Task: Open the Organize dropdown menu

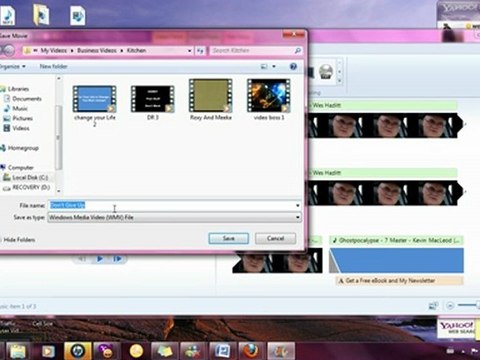Action: pyautogui.click(x=12, y=66)
